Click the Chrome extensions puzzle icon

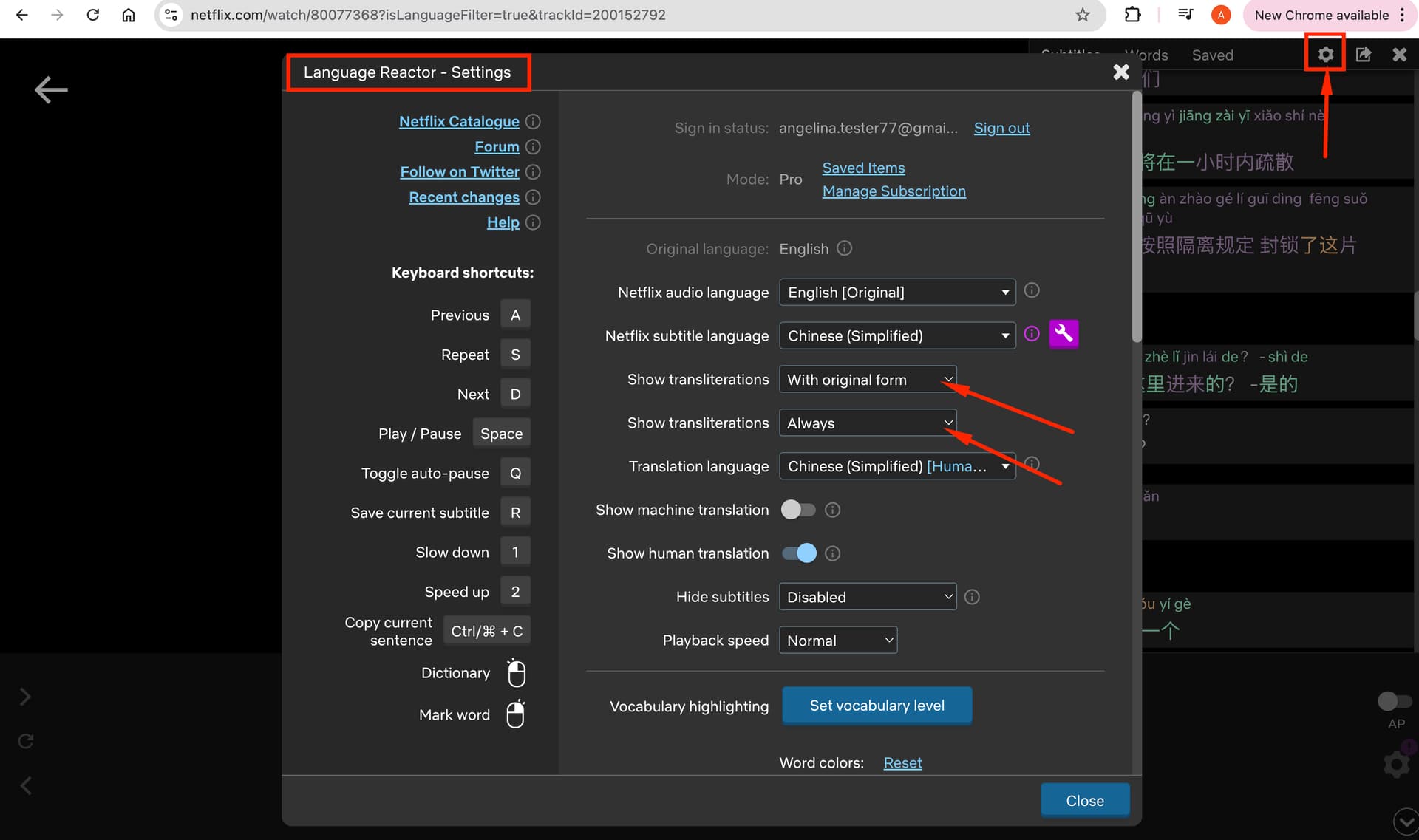click(1132, 15)
